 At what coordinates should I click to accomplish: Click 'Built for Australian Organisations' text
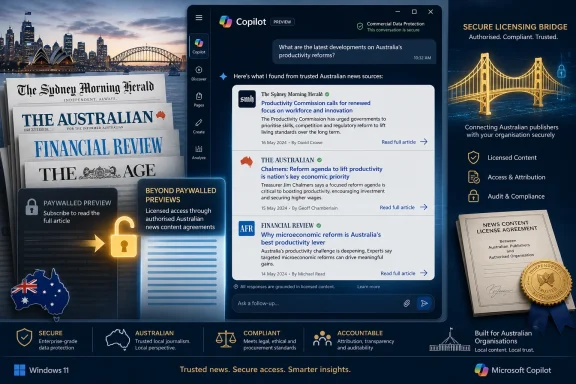(503, 337)
